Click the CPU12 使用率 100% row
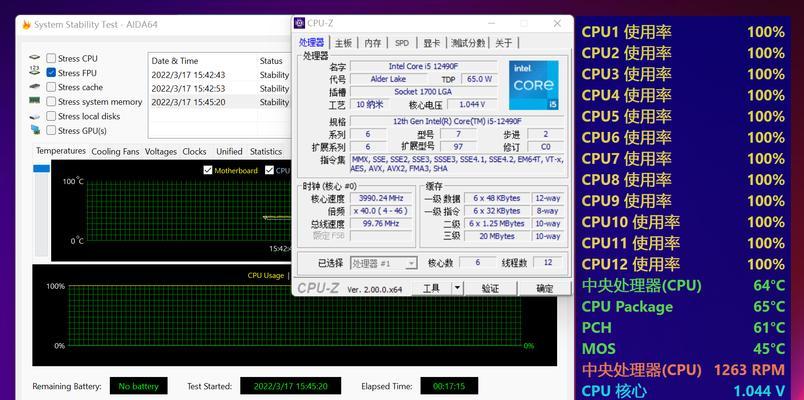This screenshot has height=400, width=804. pos(683,264)
